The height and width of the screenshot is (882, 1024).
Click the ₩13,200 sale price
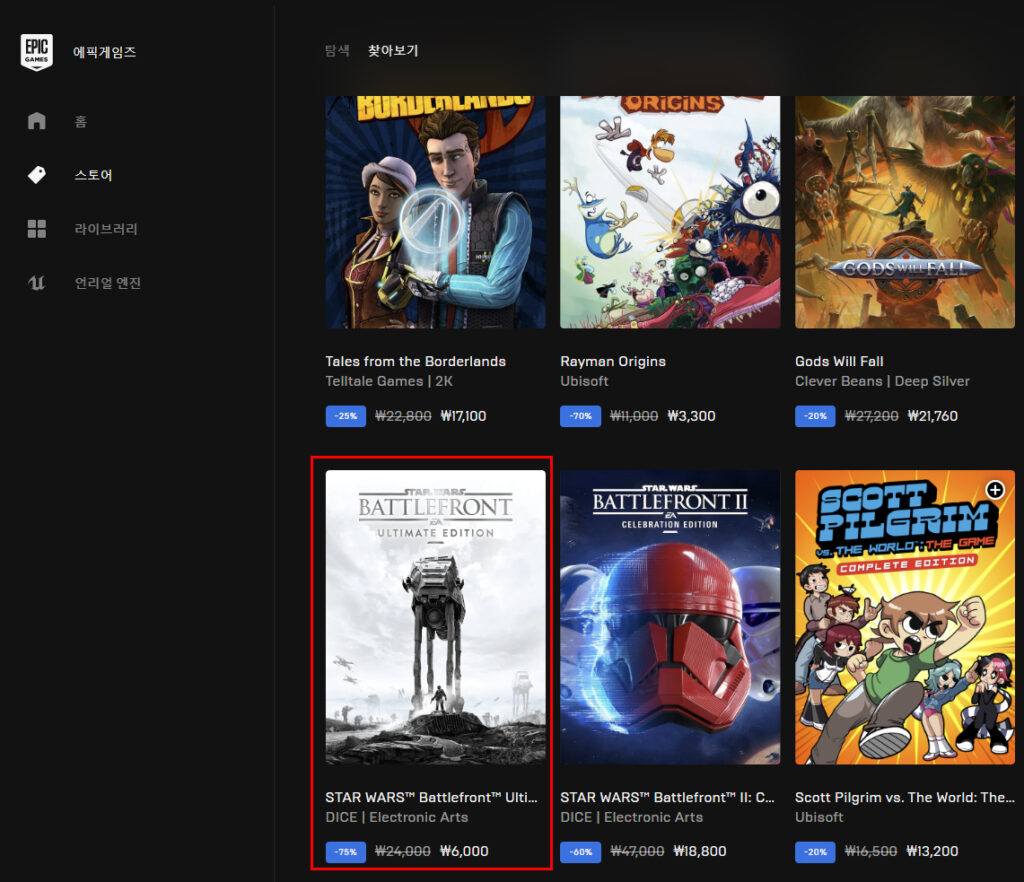tap(933, 851)
